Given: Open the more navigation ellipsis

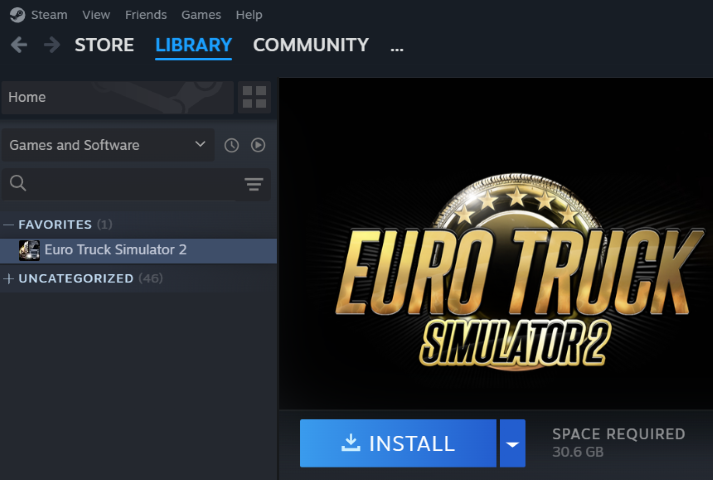Looking at the screenshot, I should point(397,47).
